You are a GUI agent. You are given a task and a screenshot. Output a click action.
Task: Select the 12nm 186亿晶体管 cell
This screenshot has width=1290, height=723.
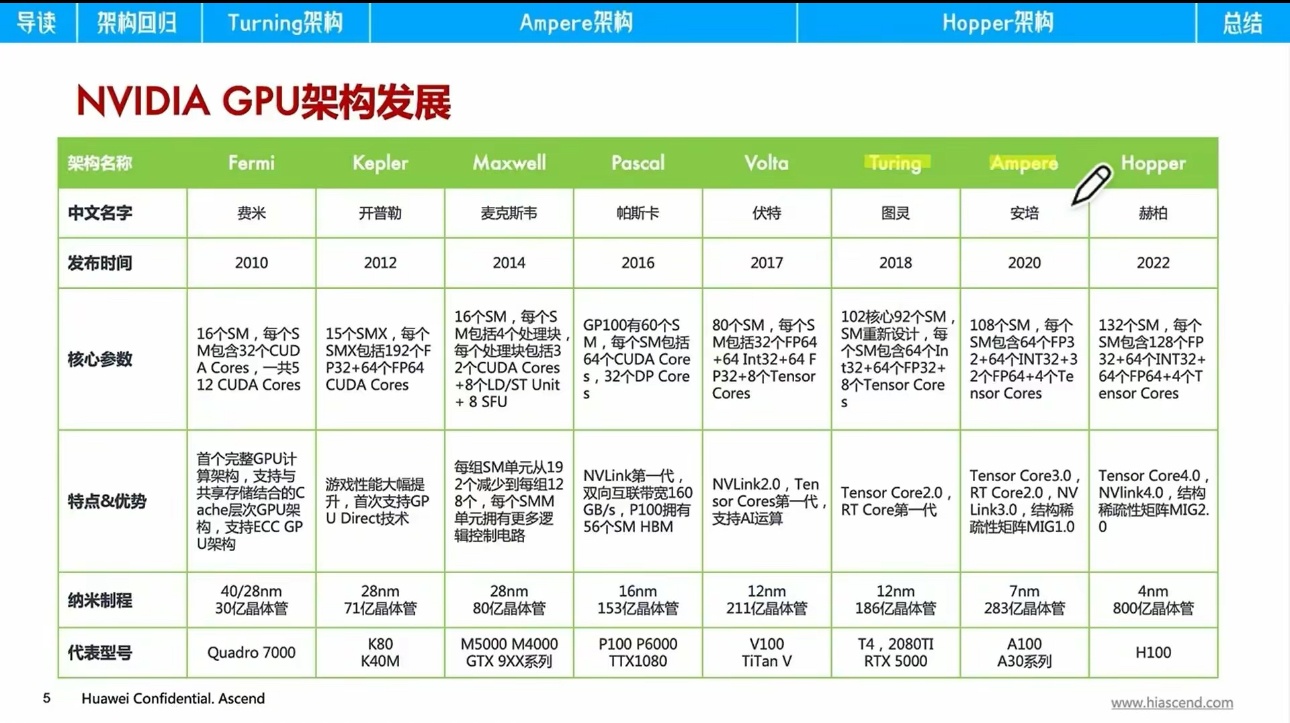pos(895,600)
